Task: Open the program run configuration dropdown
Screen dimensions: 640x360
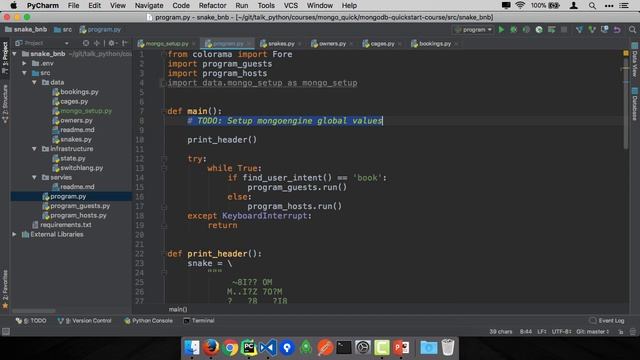Action: pos(473,29)
